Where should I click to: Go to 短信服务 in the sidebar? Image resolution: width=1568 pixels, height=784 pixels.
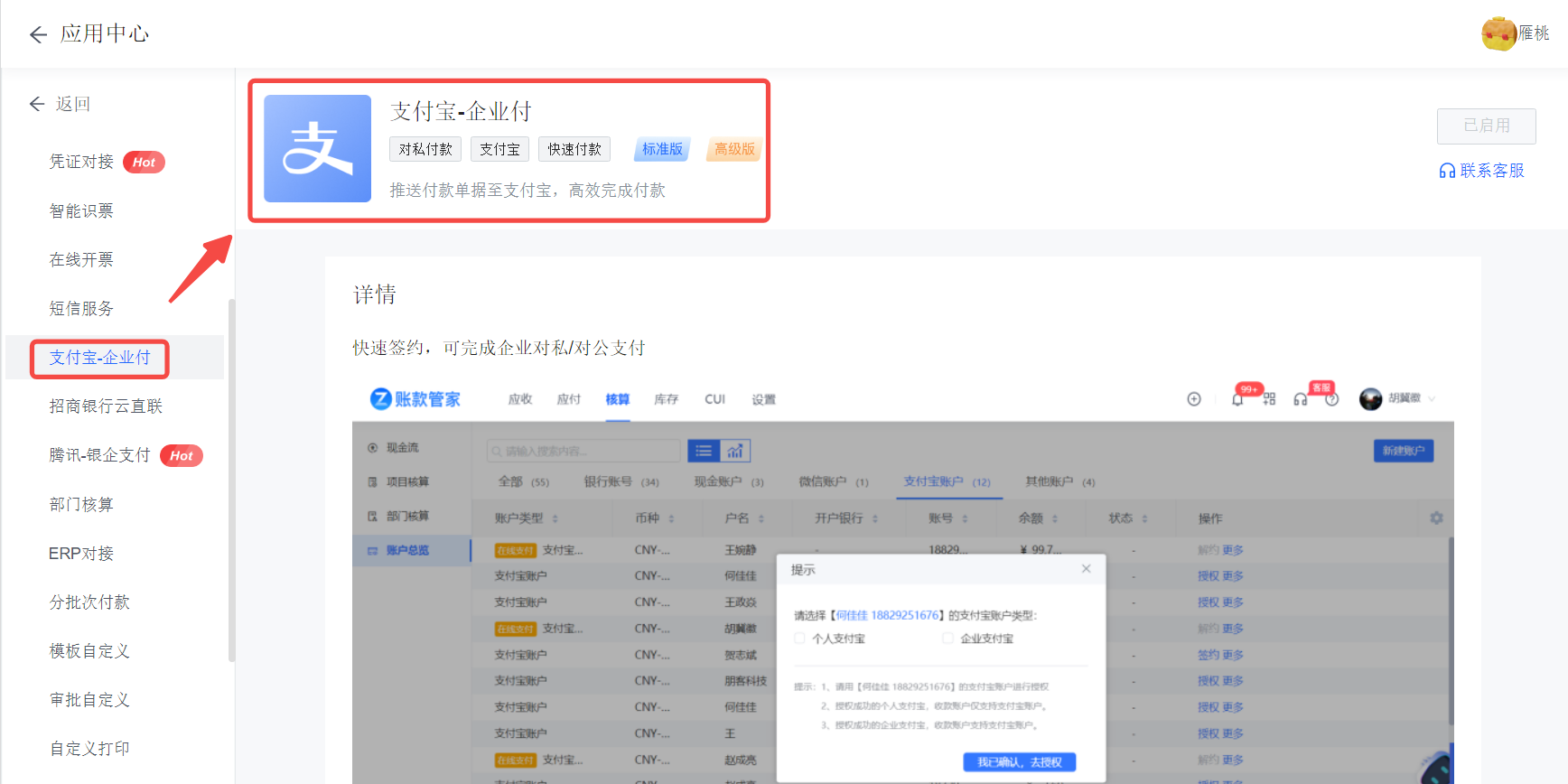click(x=81, y=308)
